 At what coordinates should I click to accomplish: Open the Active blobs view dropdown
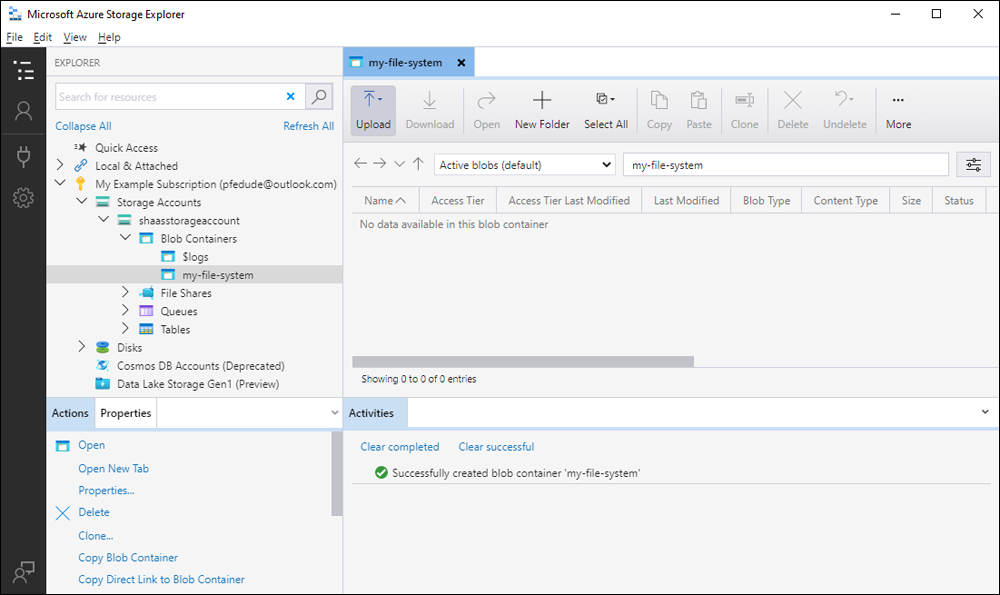point(525,165)
